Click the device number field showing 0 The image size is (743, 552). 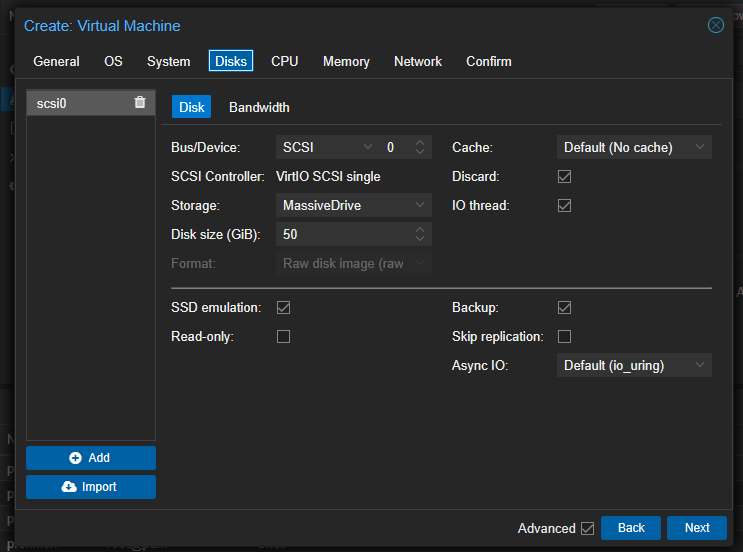(396, 147)
